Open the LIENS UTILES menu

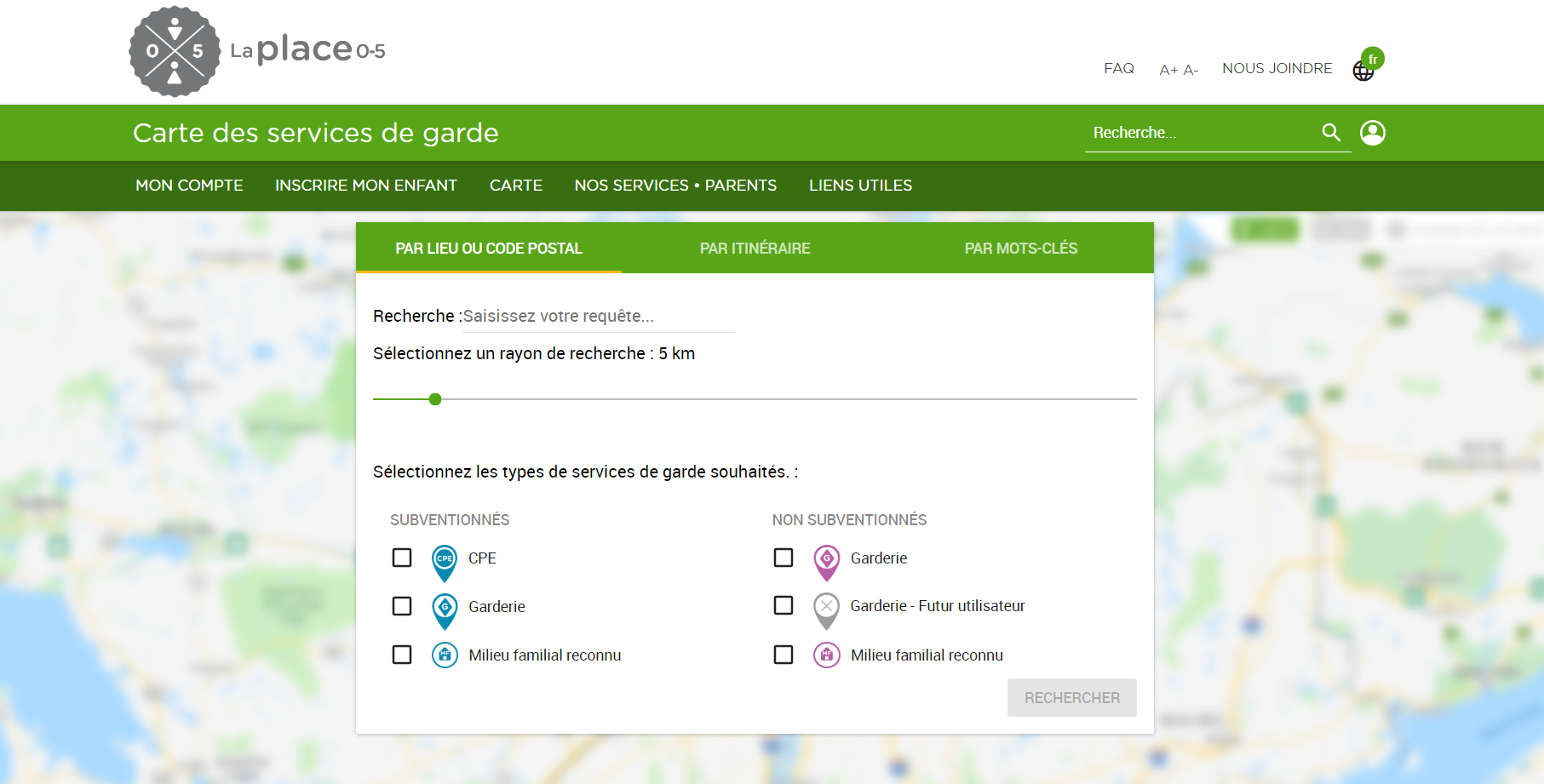tap(860, 186)
